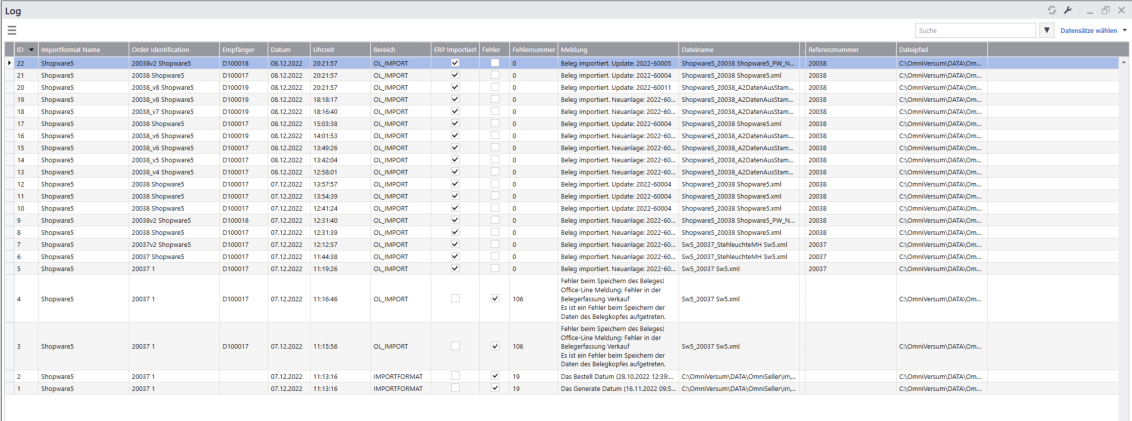Click the refresh icon in title bar
1132x421 pixels.
pyautogui.click(x=1052, y=9)
